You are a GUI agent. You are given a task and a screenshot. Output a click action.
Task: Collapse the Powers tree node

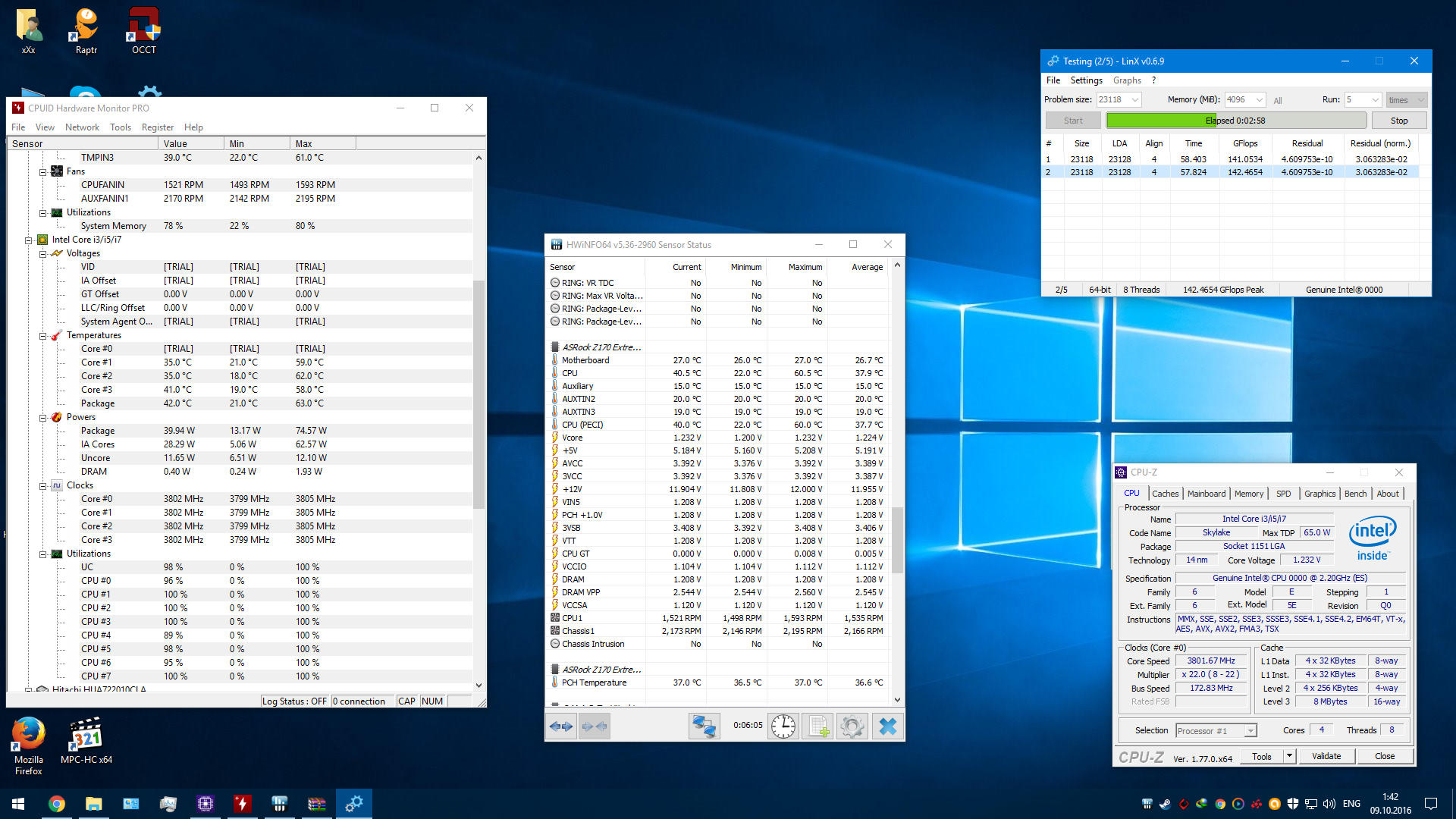43,418
